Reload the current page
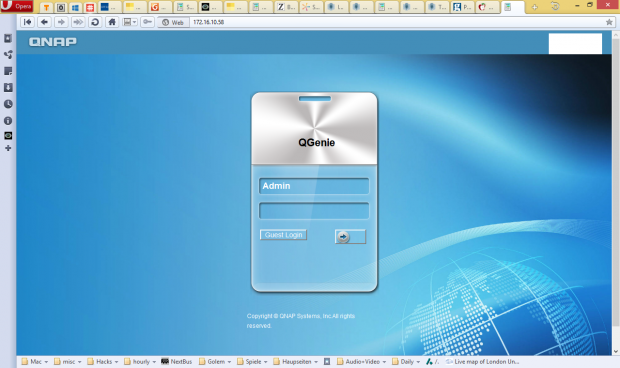 point(95,22)
